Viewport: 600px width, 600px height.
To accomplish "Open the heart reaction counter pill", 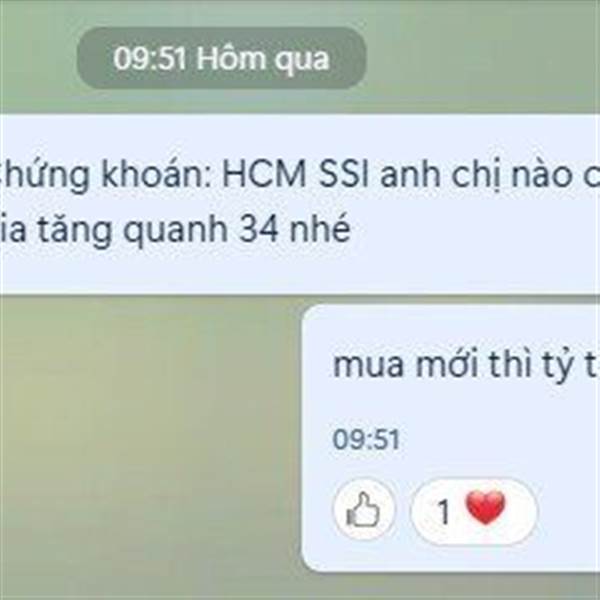I will coord(474,511).
